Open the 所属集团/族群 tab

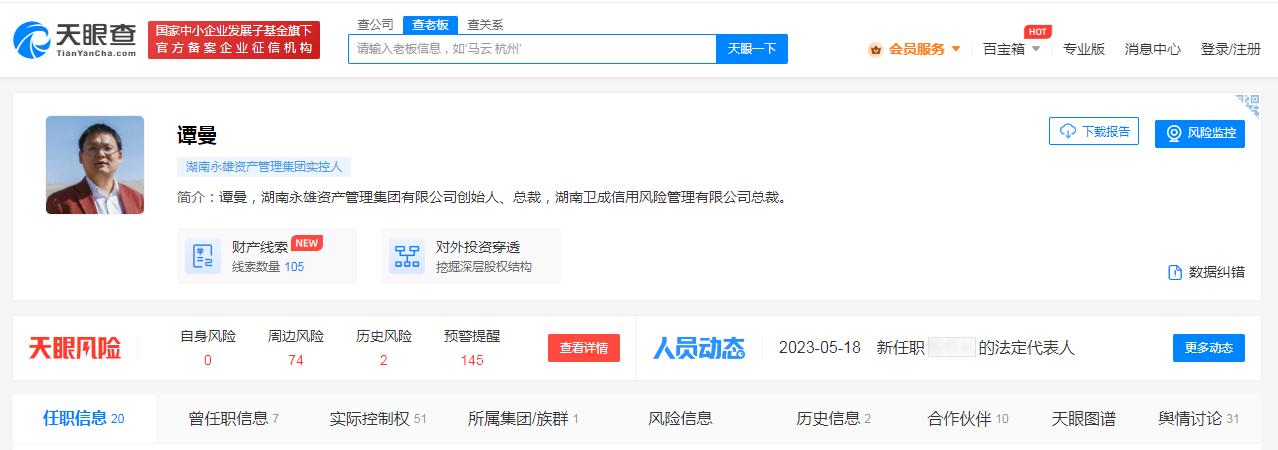[523, 419]
